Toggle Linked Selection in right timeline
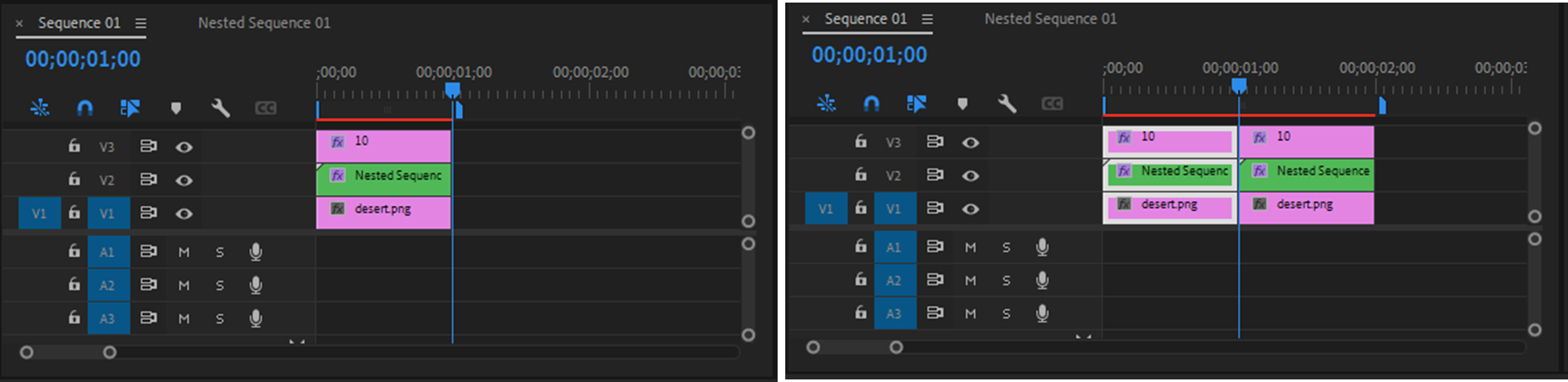The height and width of the screenshot is (382, 1568). [916, 104]
